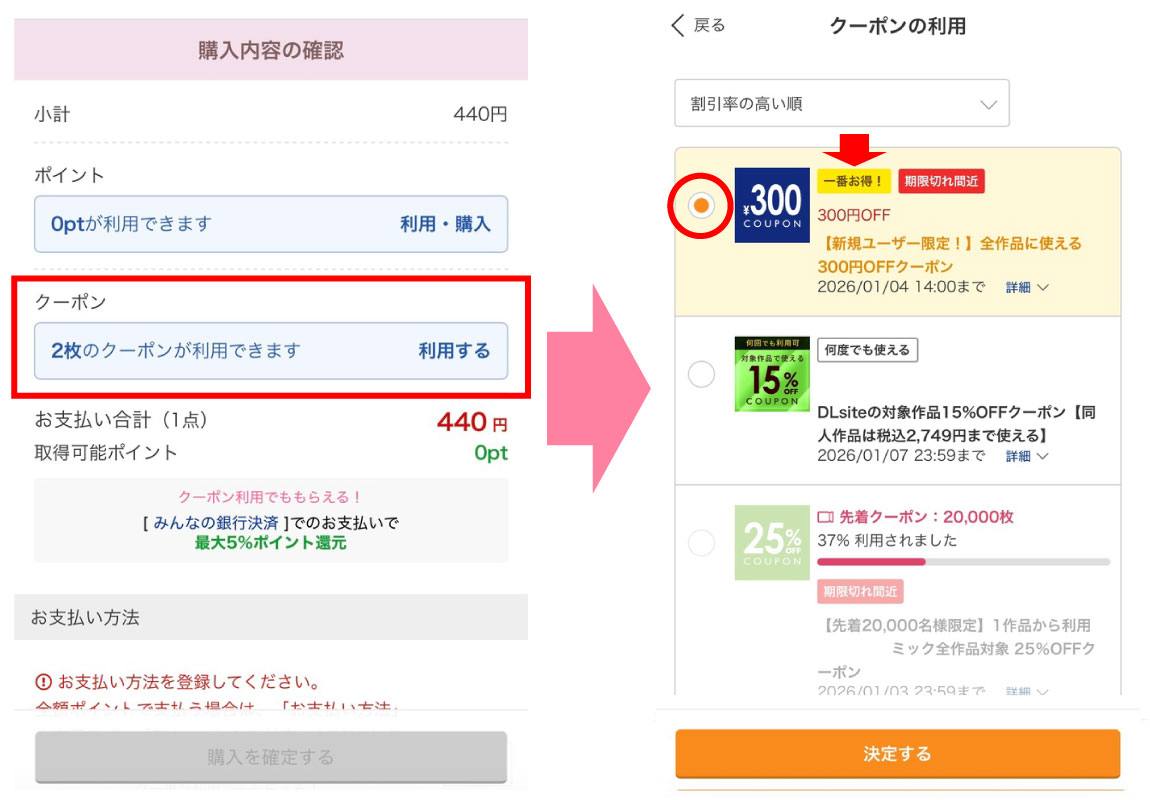Click the 何度でも使える badge
This screenshot has width=1150, height=800.
867,349
